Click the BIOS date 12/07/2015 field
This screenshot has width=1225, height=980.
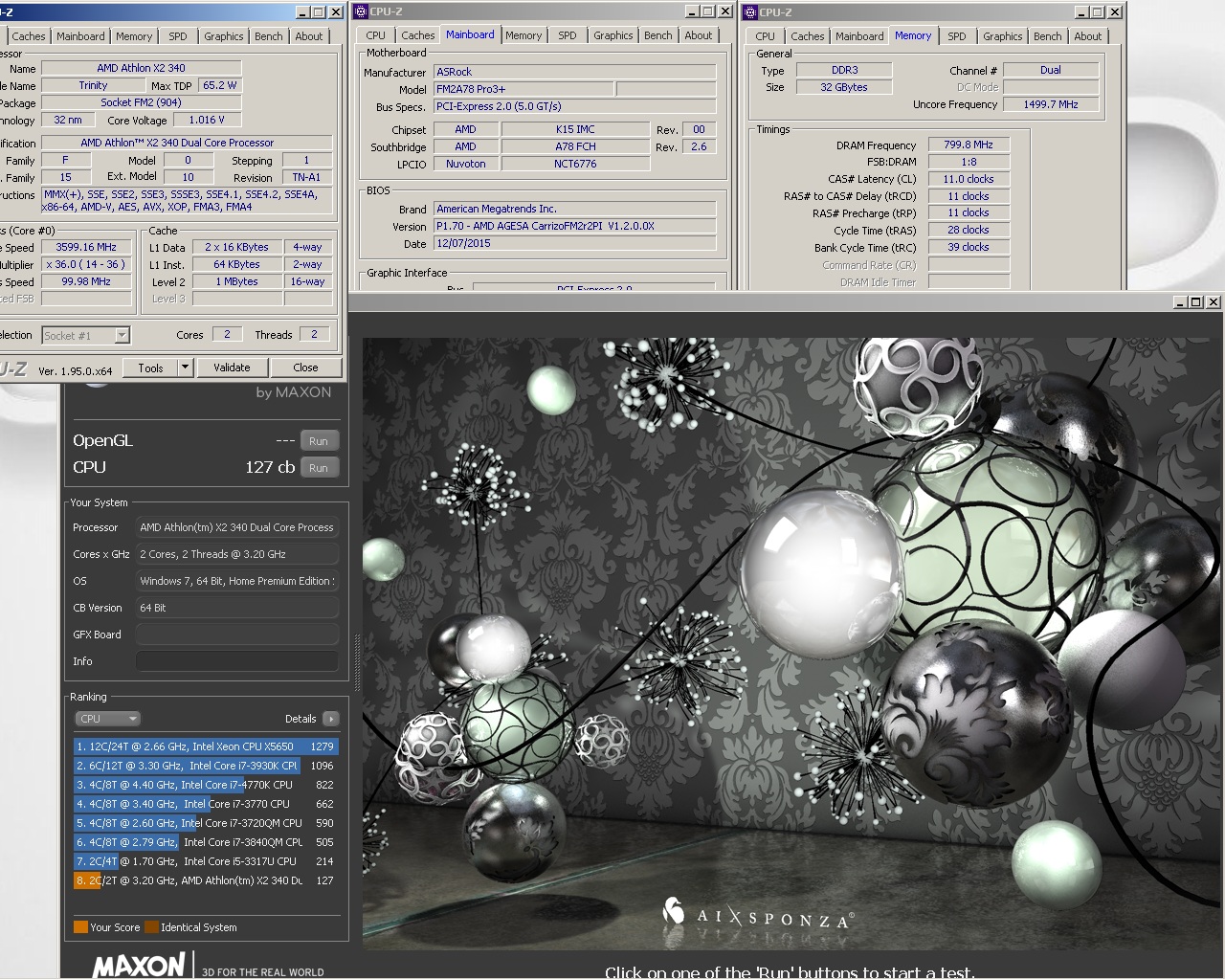pyautogui.click(x=574, y=244)
